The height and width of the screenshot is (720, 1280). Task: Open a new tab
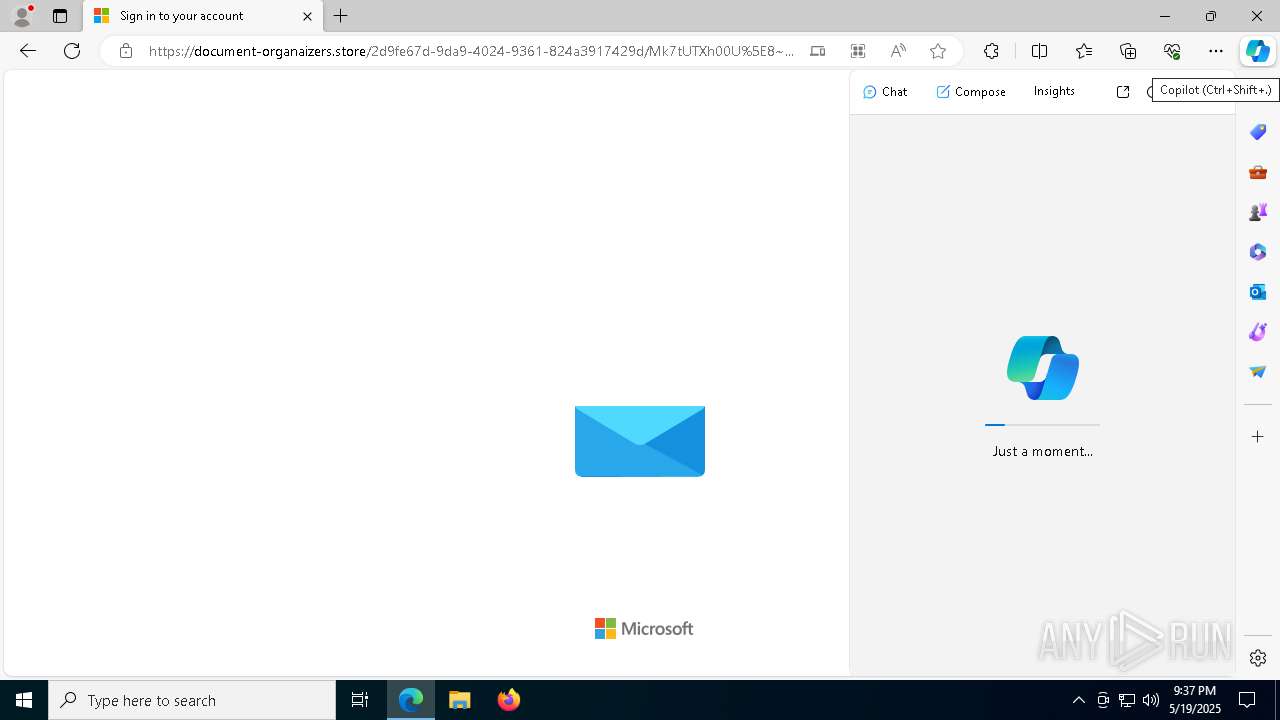341,16
